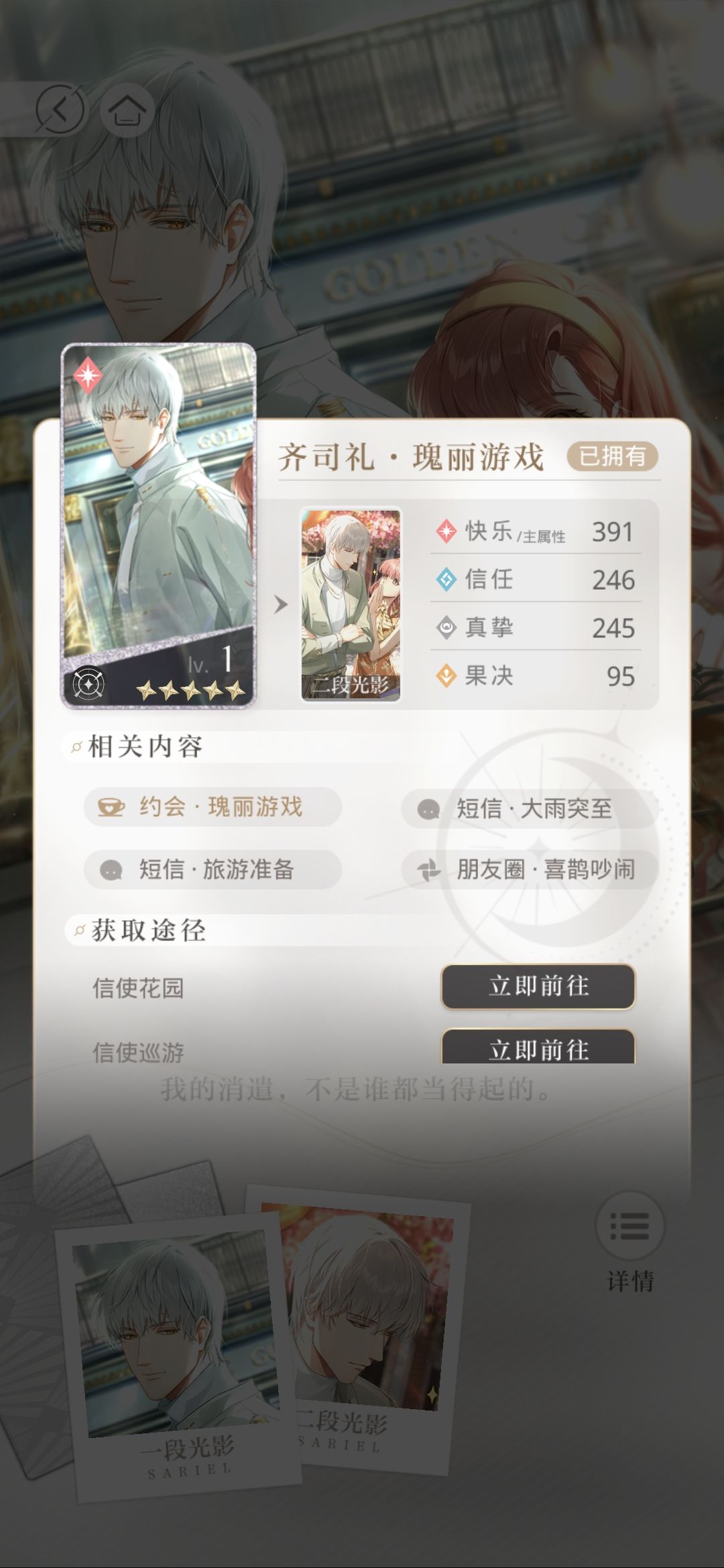Tap the main level 1 card thumbnail
This screenshot has width=724, height=1568.
158,526
